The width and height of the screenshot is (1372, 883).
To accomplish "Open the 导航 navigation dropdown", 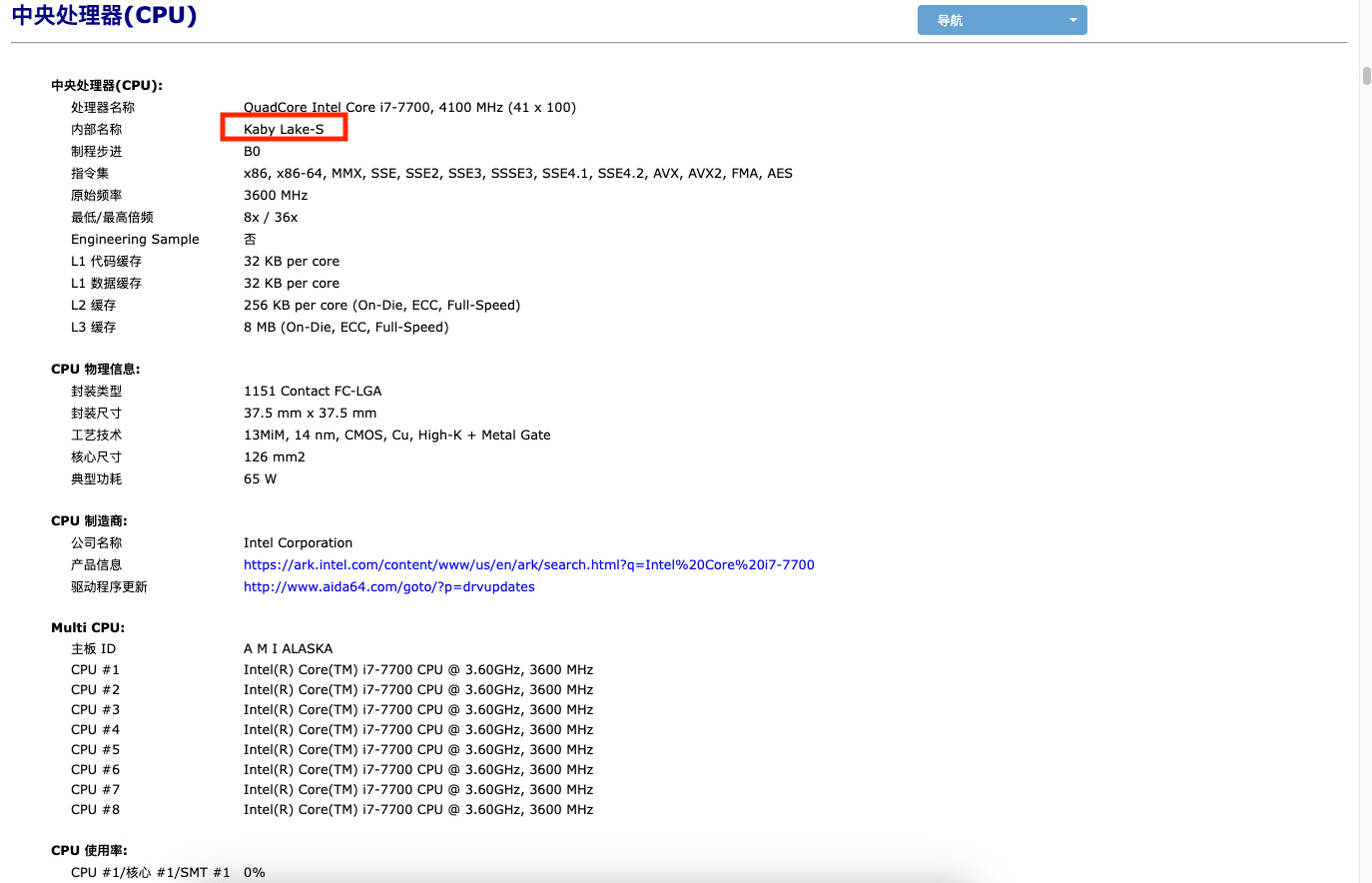I will coord(1002,20).
